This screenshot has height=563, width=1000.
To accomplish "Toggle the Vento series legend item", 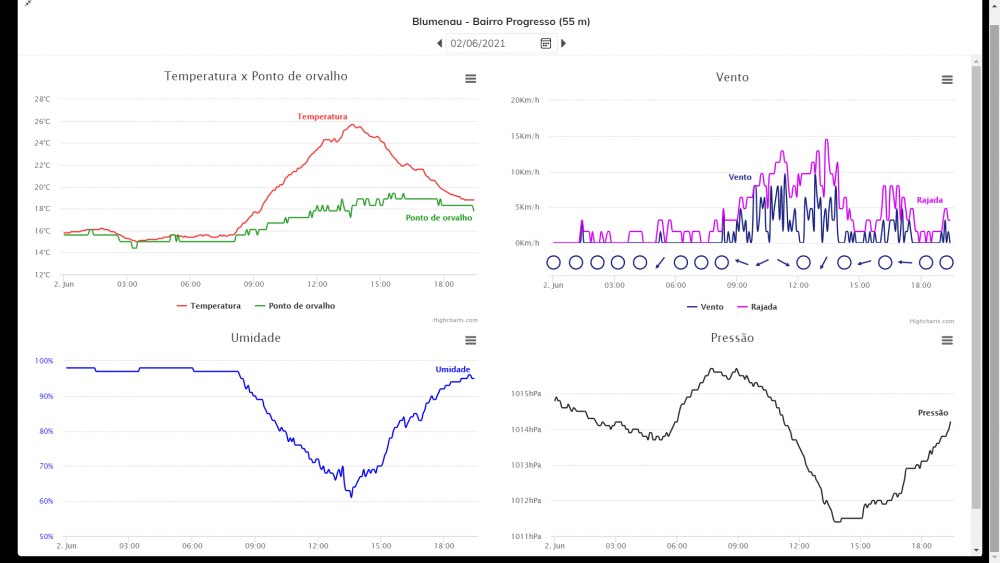I will pyautogui.click(x=705, y=307).
